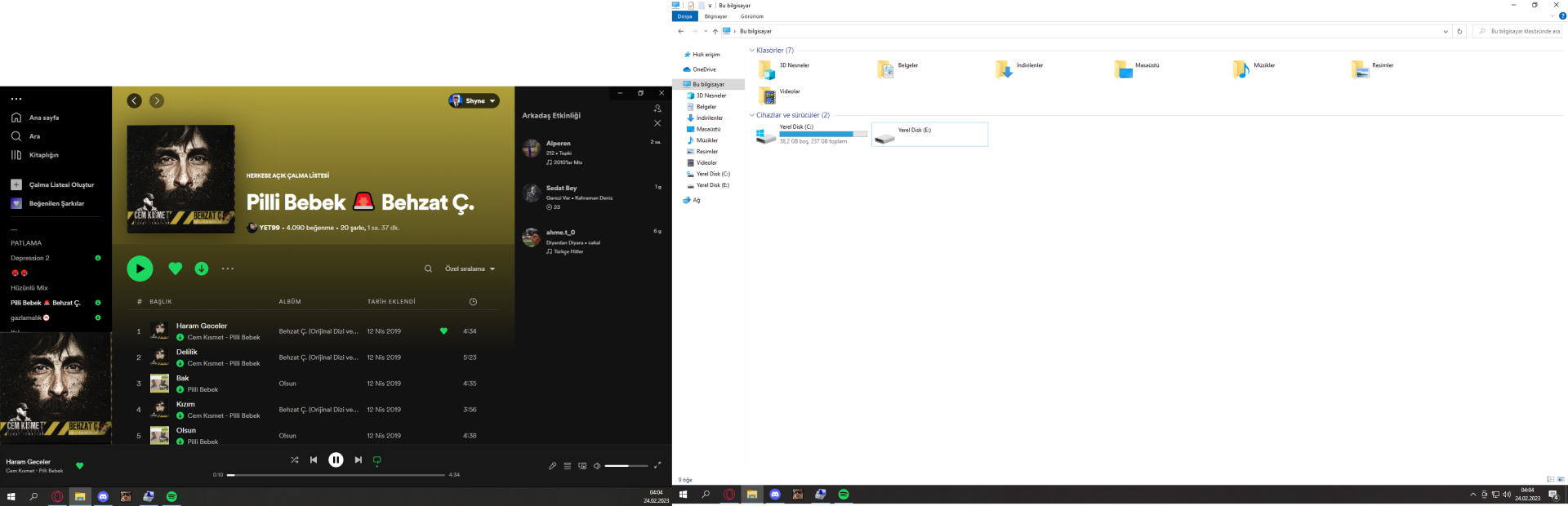Skip to the previous track
The height and width of the screenshot is (506, 1568).
(x=314, y=460)
